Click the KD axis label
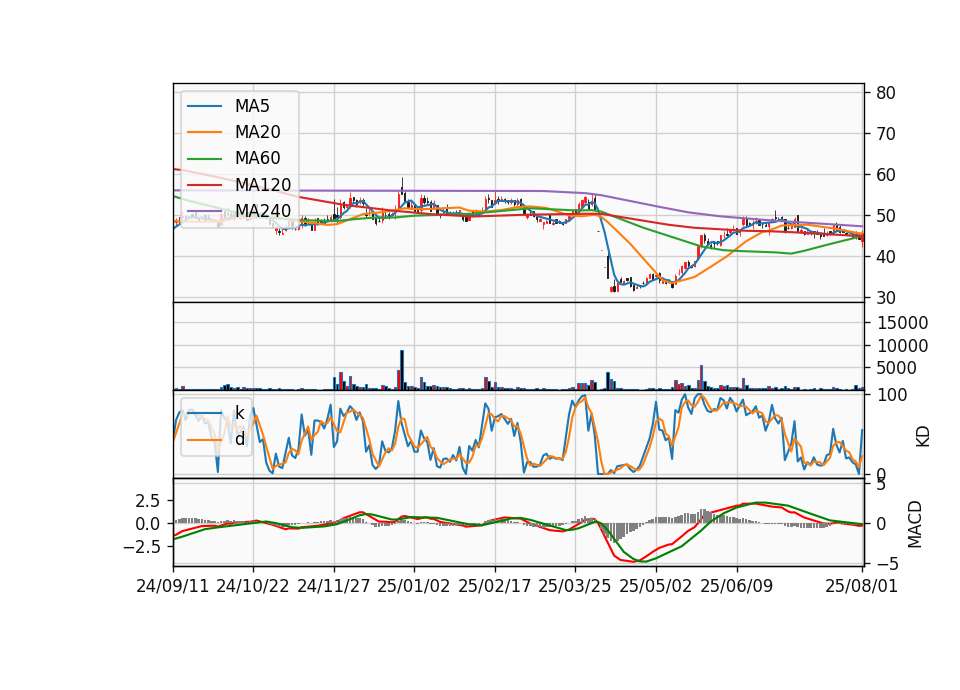 point(923,437)
